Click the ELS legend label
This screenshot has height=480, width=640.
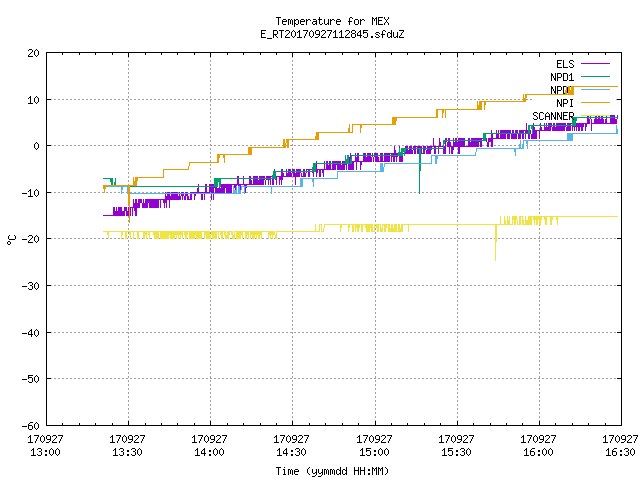(565, 64)
